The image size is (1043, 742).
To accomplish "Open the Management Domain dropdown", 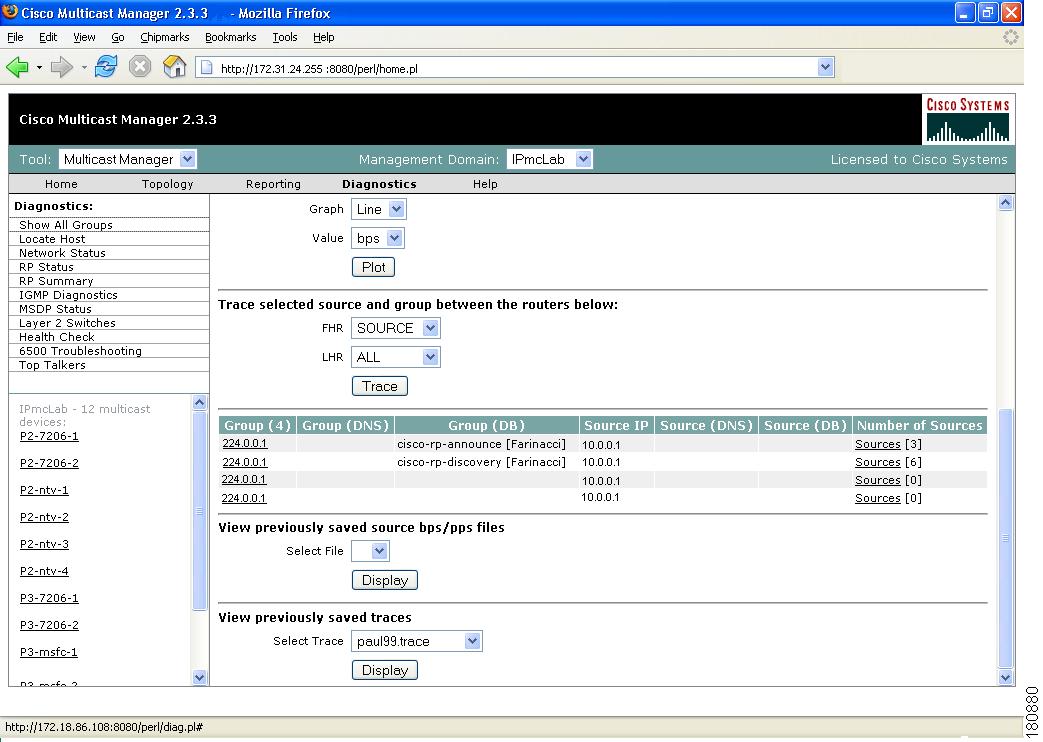I will tap(549, 159).
